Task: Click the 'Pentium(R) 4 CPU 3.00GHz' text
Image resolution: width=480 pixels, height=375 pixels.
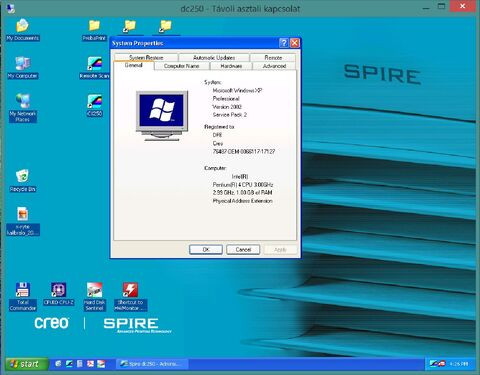Action: 243,184
